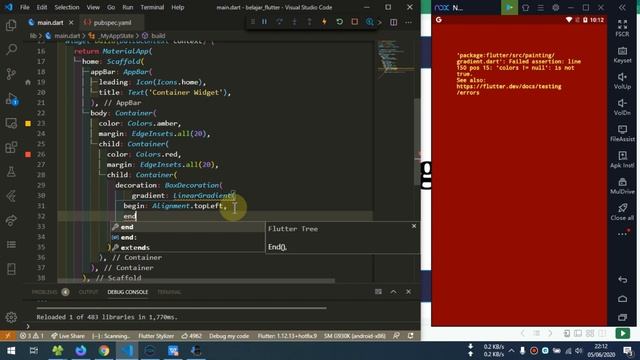The image size is (640, 360).
Task: Select device SM G930K in status bar
Action: click(354, 336)
